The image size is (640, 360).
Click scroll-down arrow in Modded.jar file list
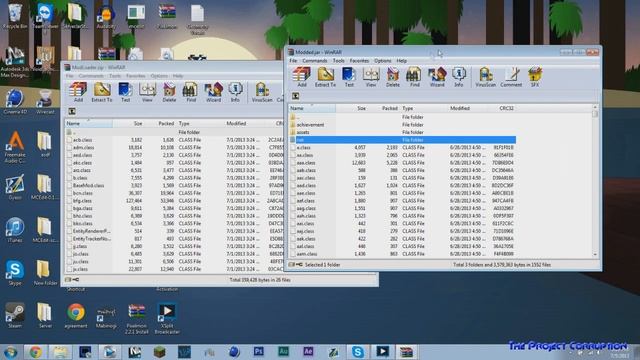pyautogui.click(x=595, y=255)
